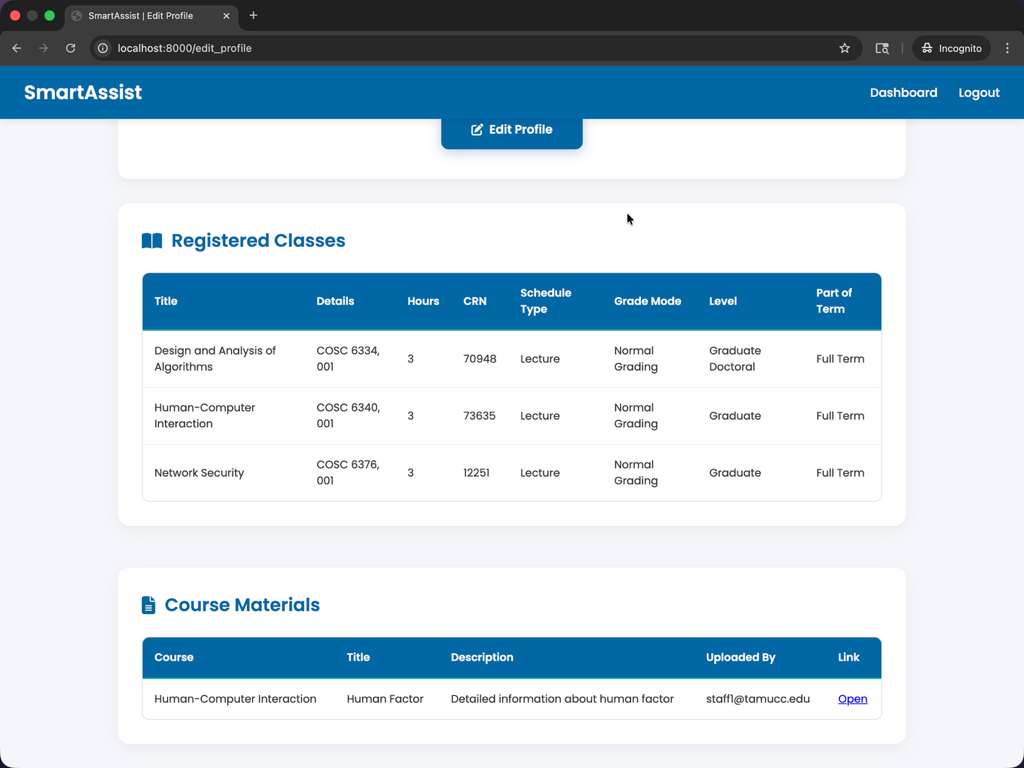Click the Level column header
This screenshot has width=1024, height=768.
tap(723, 301)
